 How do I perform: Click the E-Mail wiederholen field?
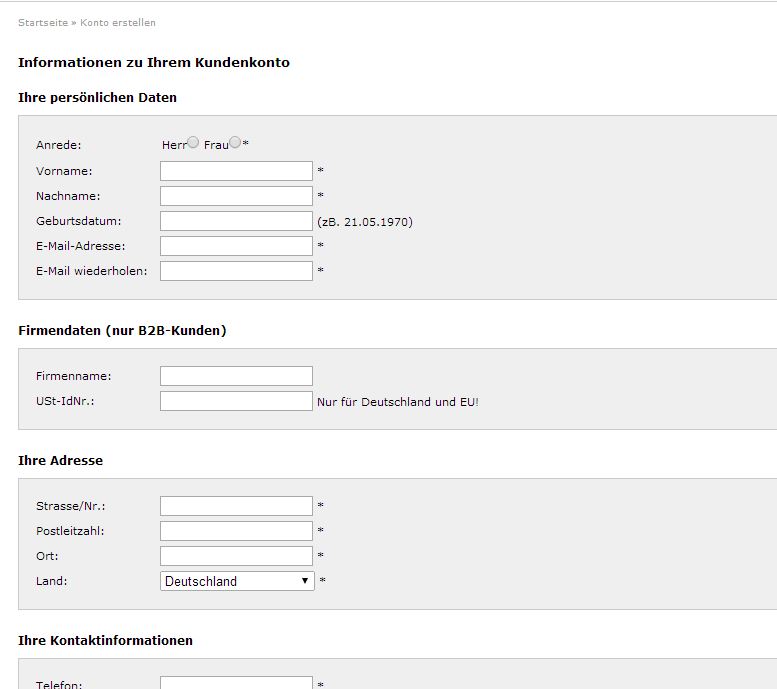pos(236,271)
